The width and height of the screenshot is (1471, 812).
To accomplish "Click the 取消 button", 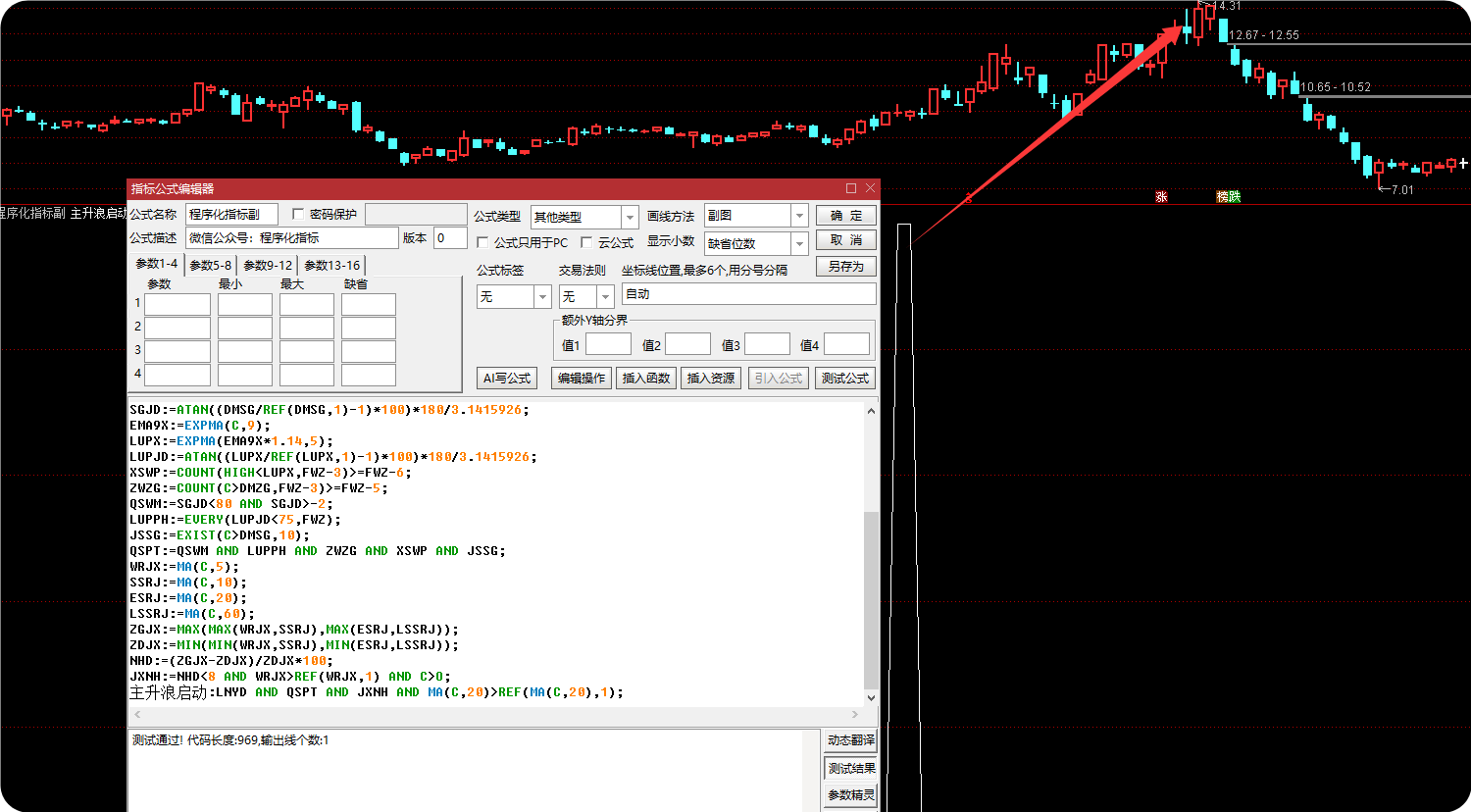I will pyautogui.click(x=845, y=240).
